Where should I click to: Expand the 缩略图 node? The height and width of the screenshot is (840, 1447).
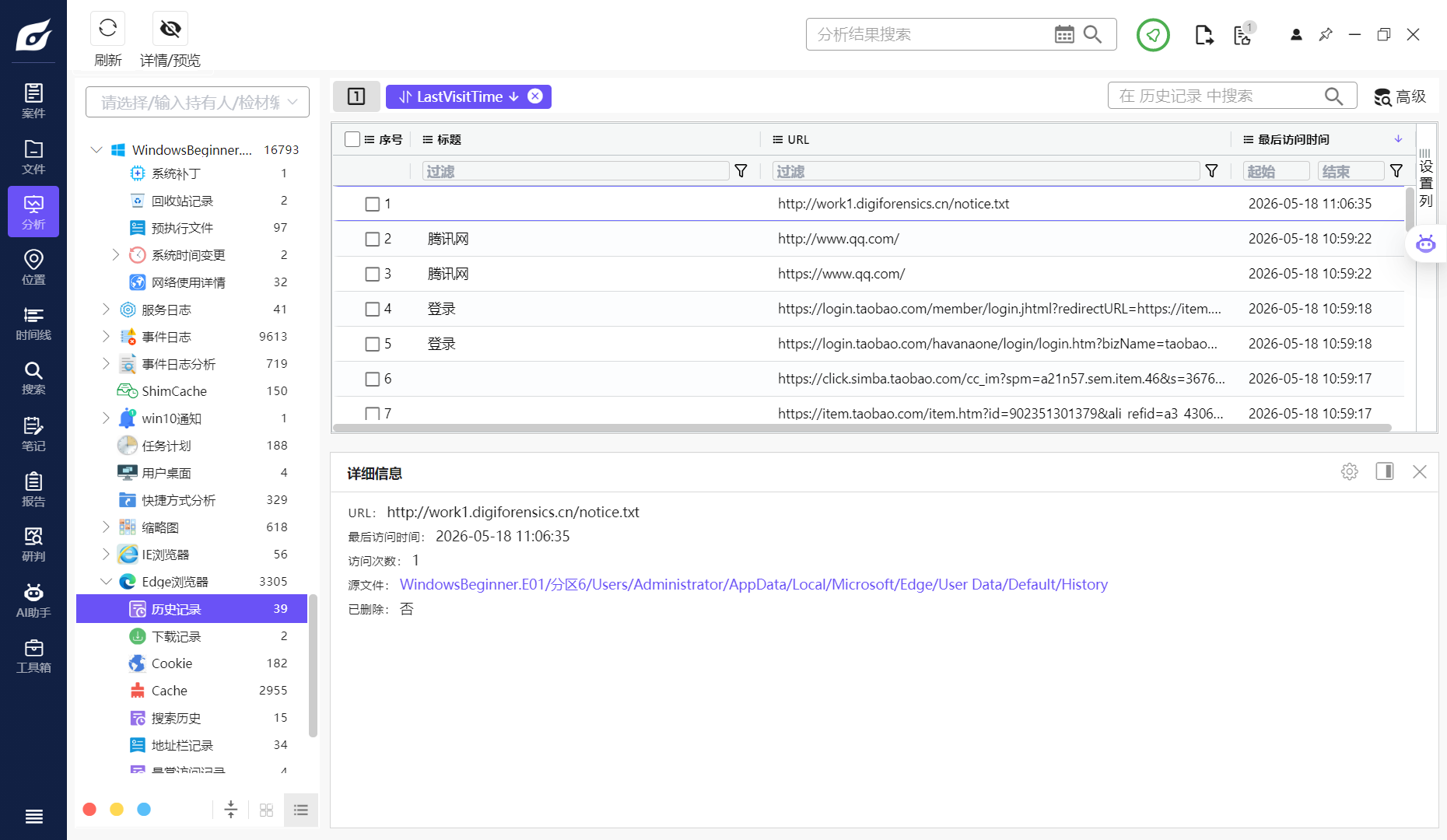(x=106, y=527)
